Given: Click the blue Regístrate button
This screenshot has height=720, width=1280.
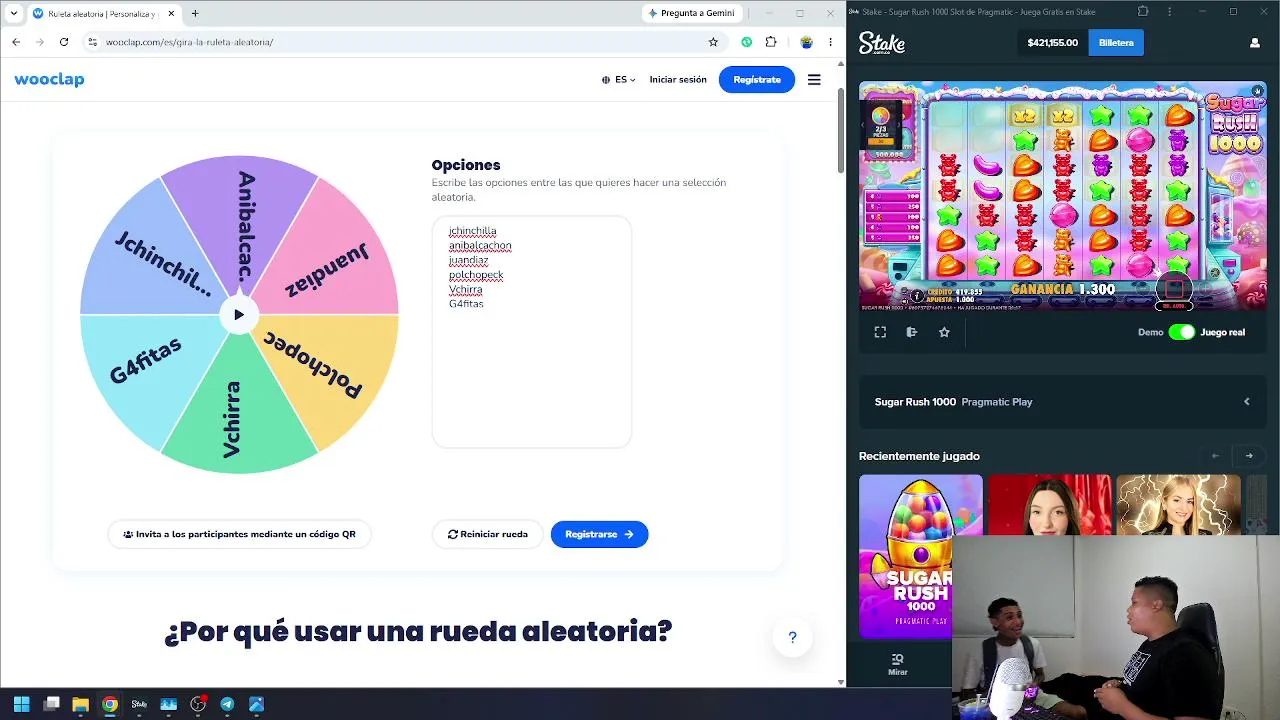Looking at the screenshot, I should [x=757, y=80].
